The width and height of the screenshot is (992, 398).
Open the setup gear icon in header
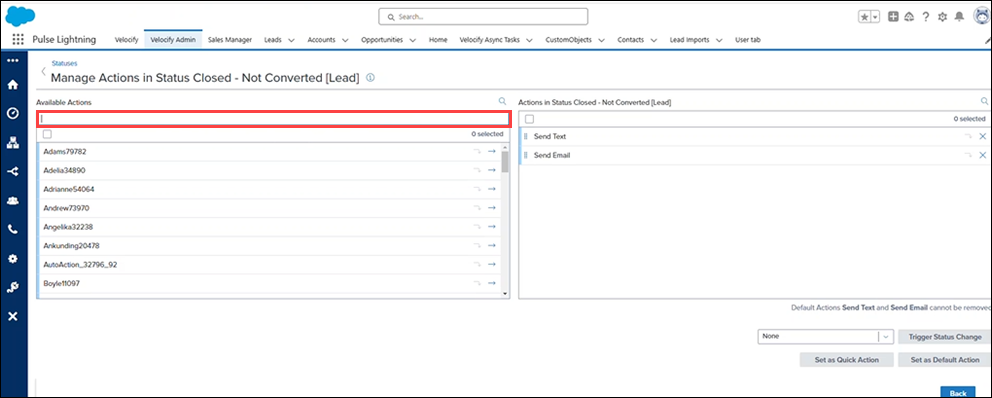click(x=943, y=17)
